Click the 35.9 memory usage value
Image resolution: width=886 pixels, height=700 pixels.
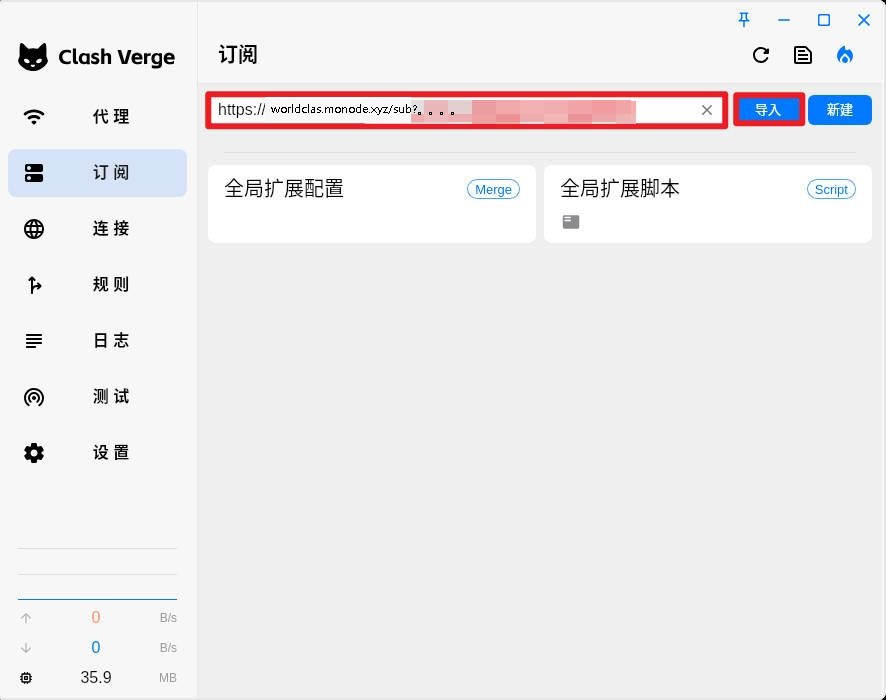pos(95,677)
